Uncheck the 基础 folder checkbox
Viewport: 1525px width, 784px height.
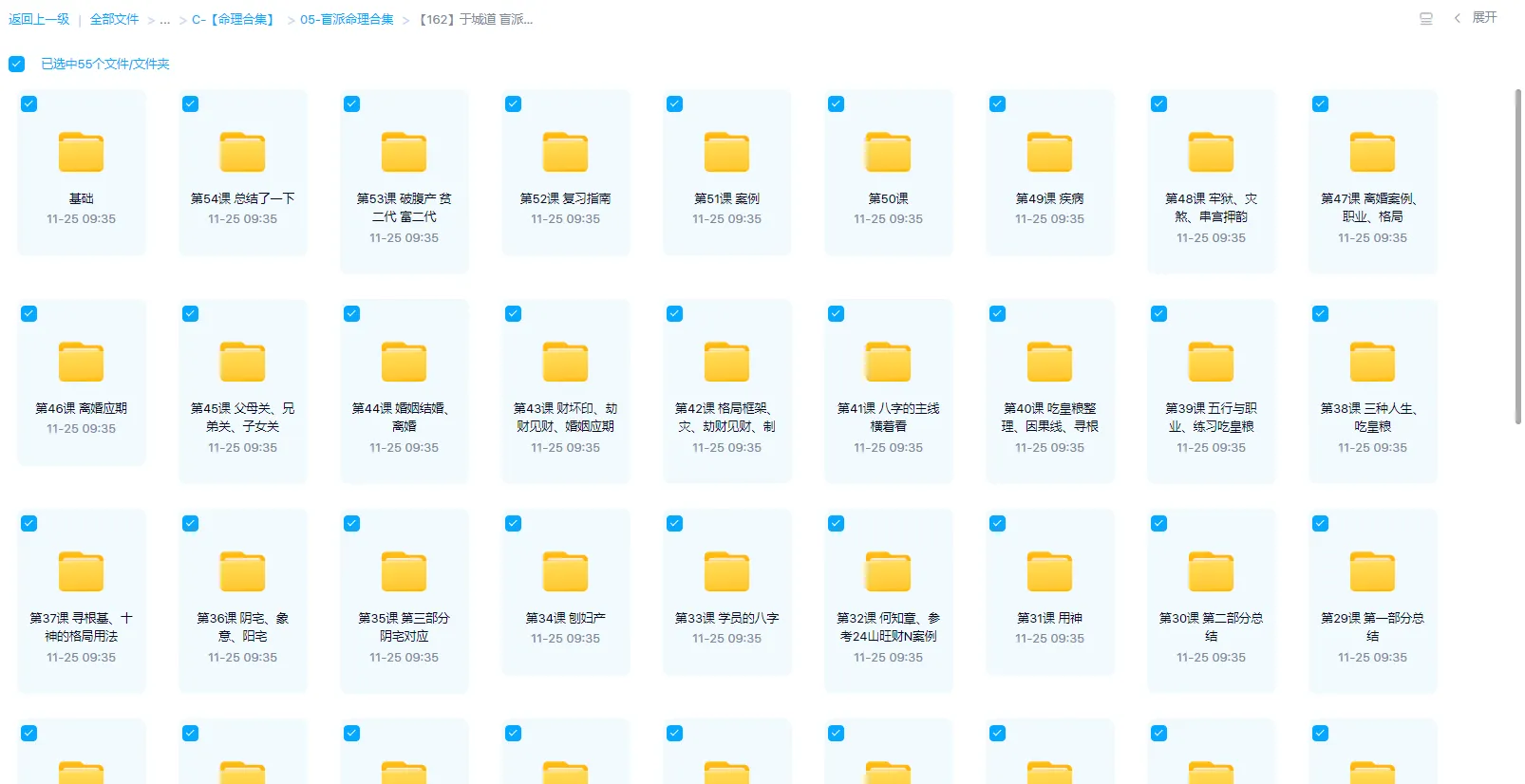[x=29, y=104]
